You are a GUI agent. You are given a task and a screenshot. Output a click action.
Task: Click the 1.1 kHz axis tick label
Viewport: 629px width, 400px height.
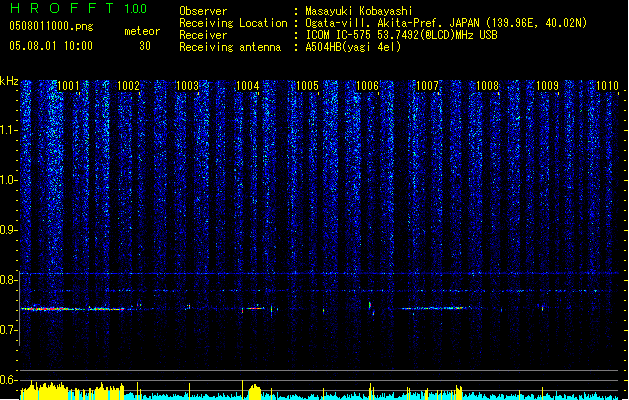point(8,130)
